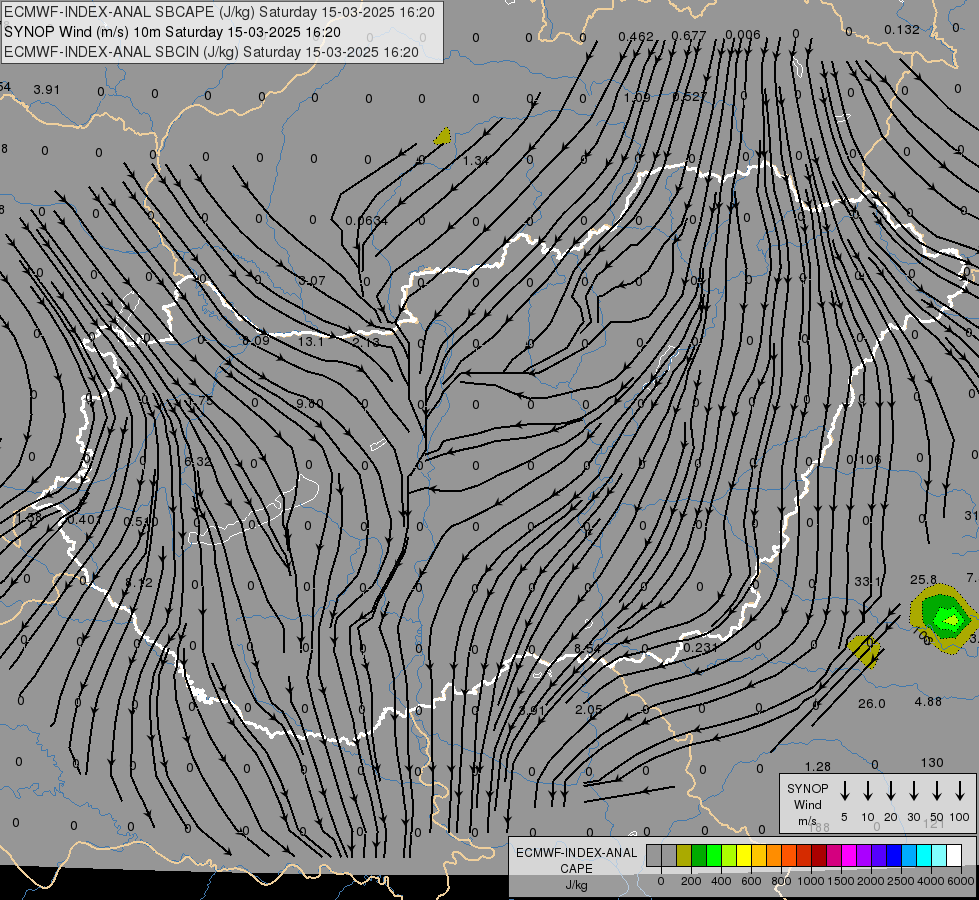Click the 9.80 value on the map
Screen dimensions: 979x900
click(x=310, y=403)
